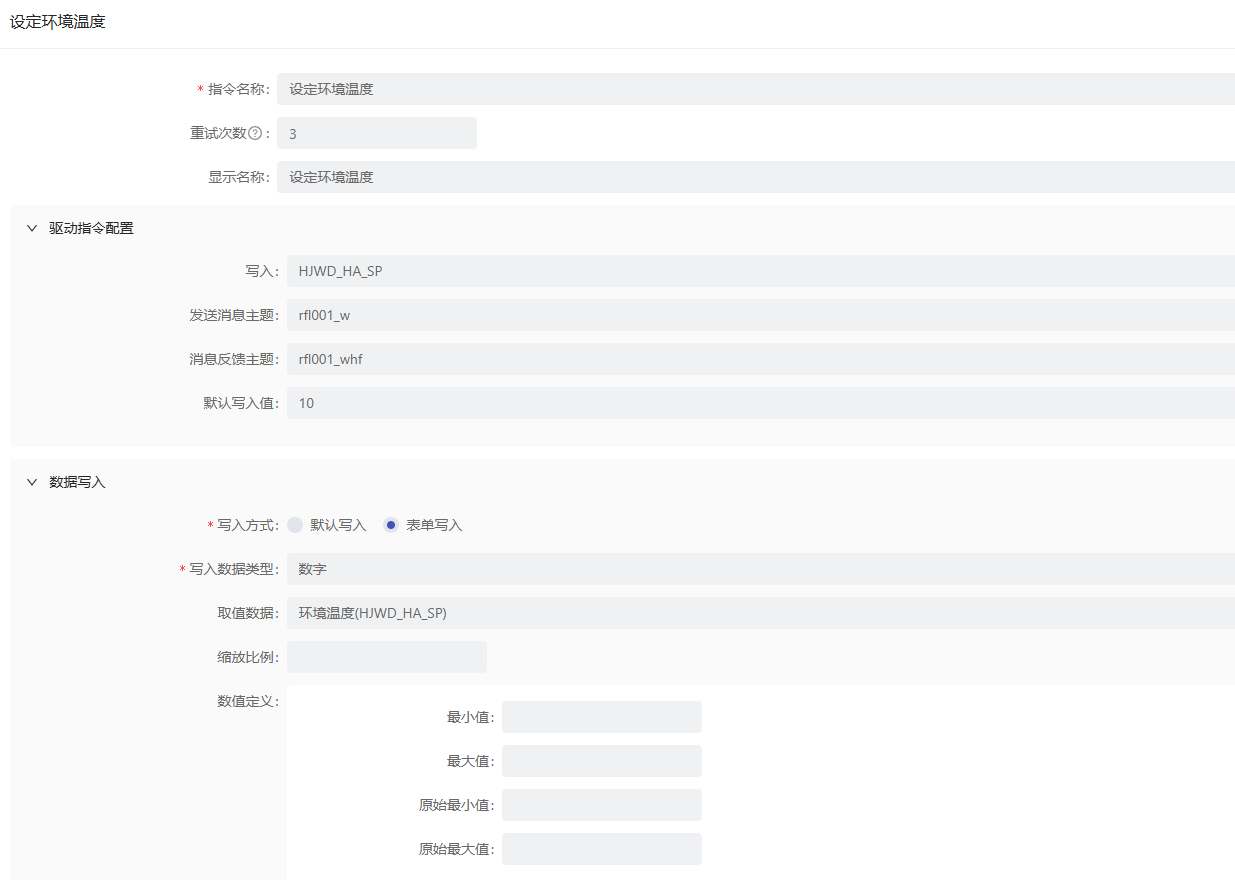The image size is (1235, 880).
Task: Click the 消息反馈主题 field rfl001_whf
Action: (761, 359)
